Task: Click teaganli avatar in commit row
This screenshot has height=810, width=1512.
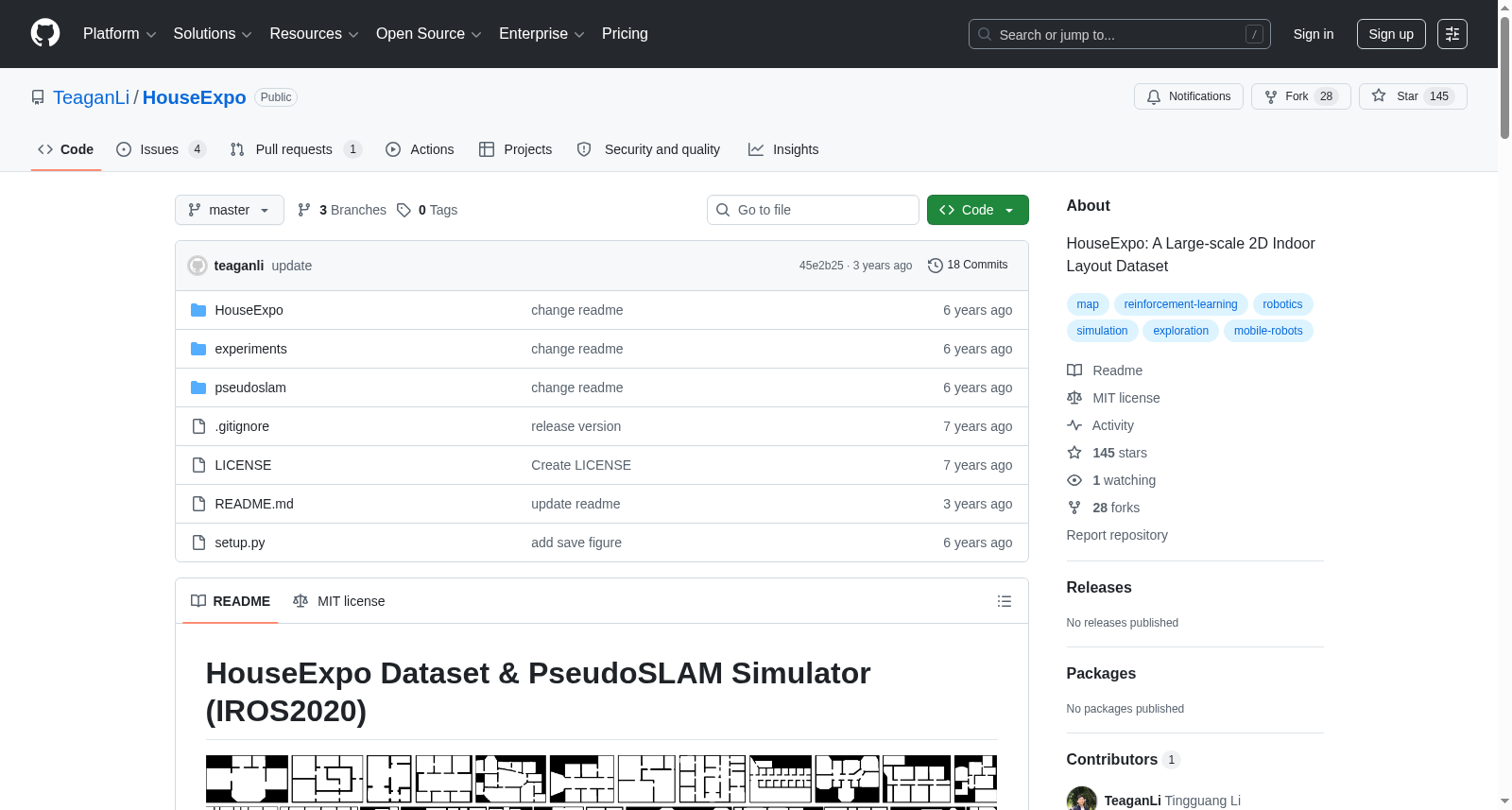Action: coord(198,266)
